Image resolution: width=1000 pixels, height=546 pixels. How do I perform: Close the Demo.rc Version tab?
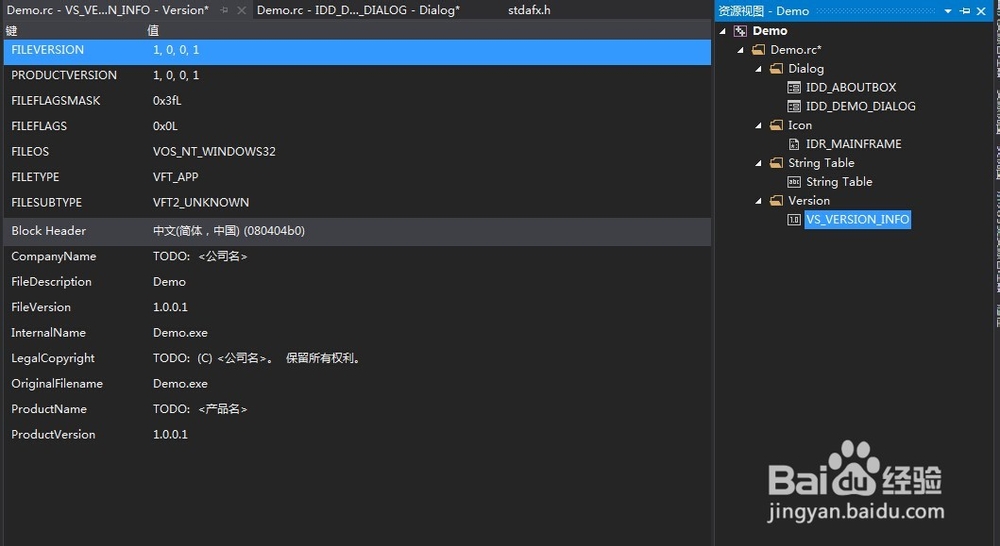tap(241, 10)
